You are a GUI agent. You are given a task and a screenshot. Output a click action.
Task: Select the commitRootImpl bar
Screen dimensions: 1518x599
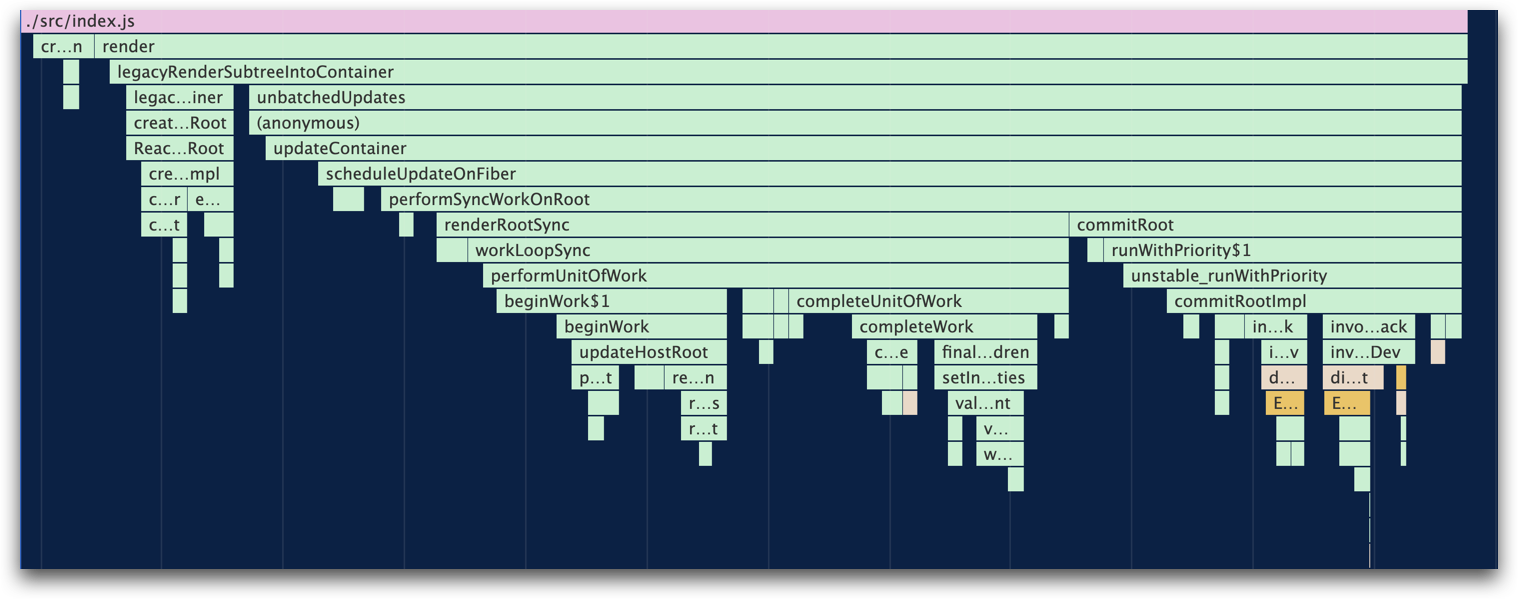click(x=1313, y=301)
